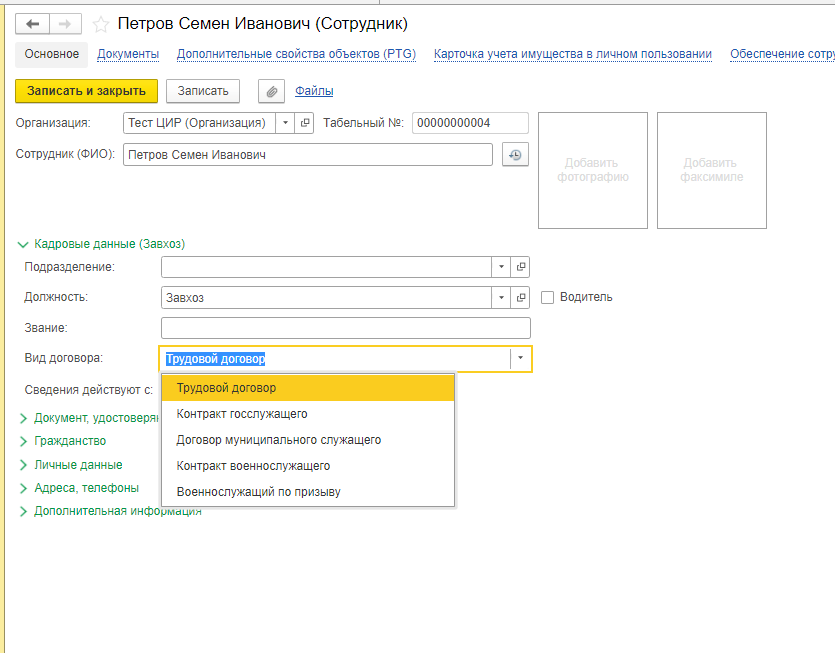The height and width of the screenshot is (653, 835).
Task: Open the Должность dropdown arrow
Action: tap(501, 297)
